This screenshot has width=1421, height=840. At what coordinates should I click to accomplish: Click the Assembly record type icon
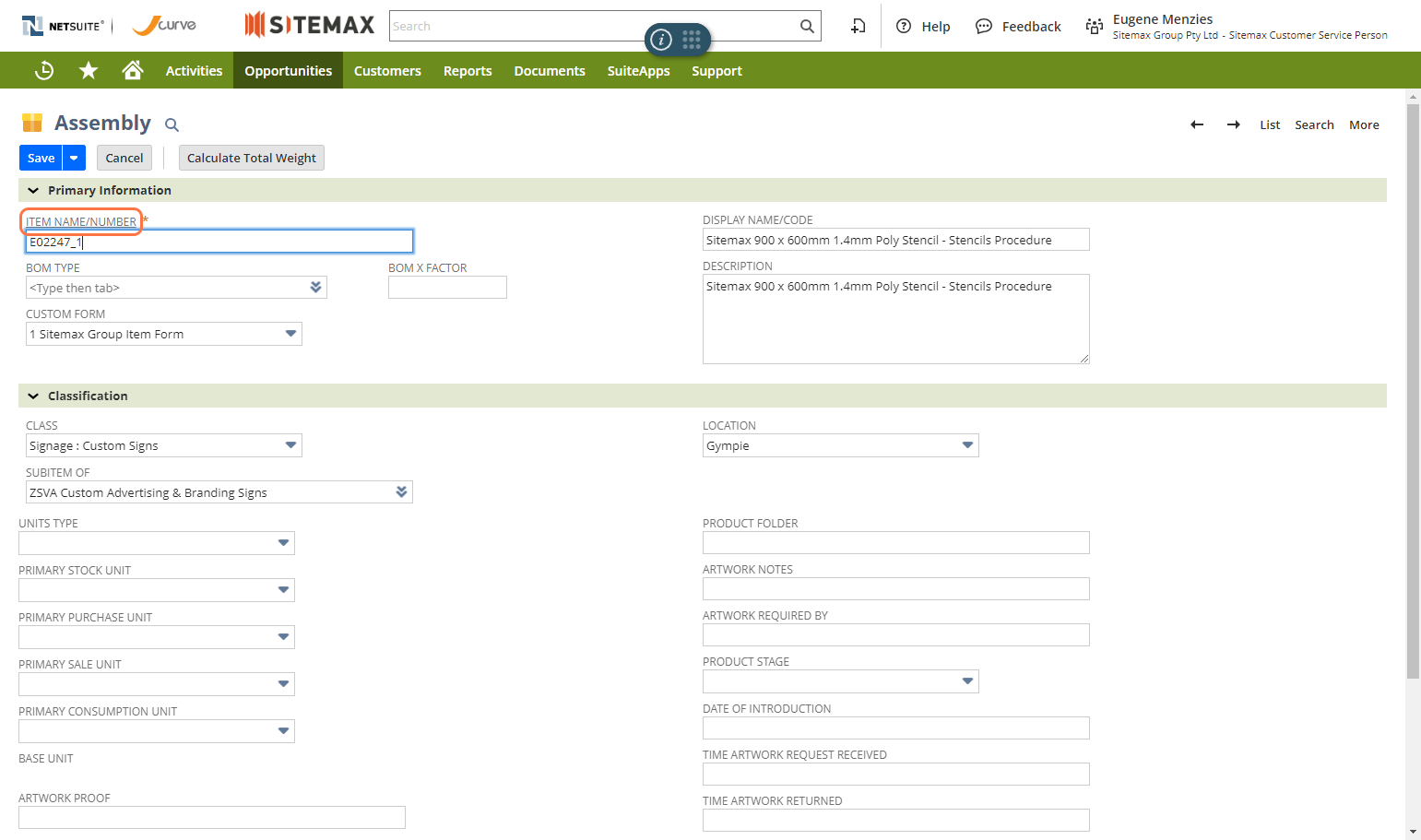click(32, 123)
